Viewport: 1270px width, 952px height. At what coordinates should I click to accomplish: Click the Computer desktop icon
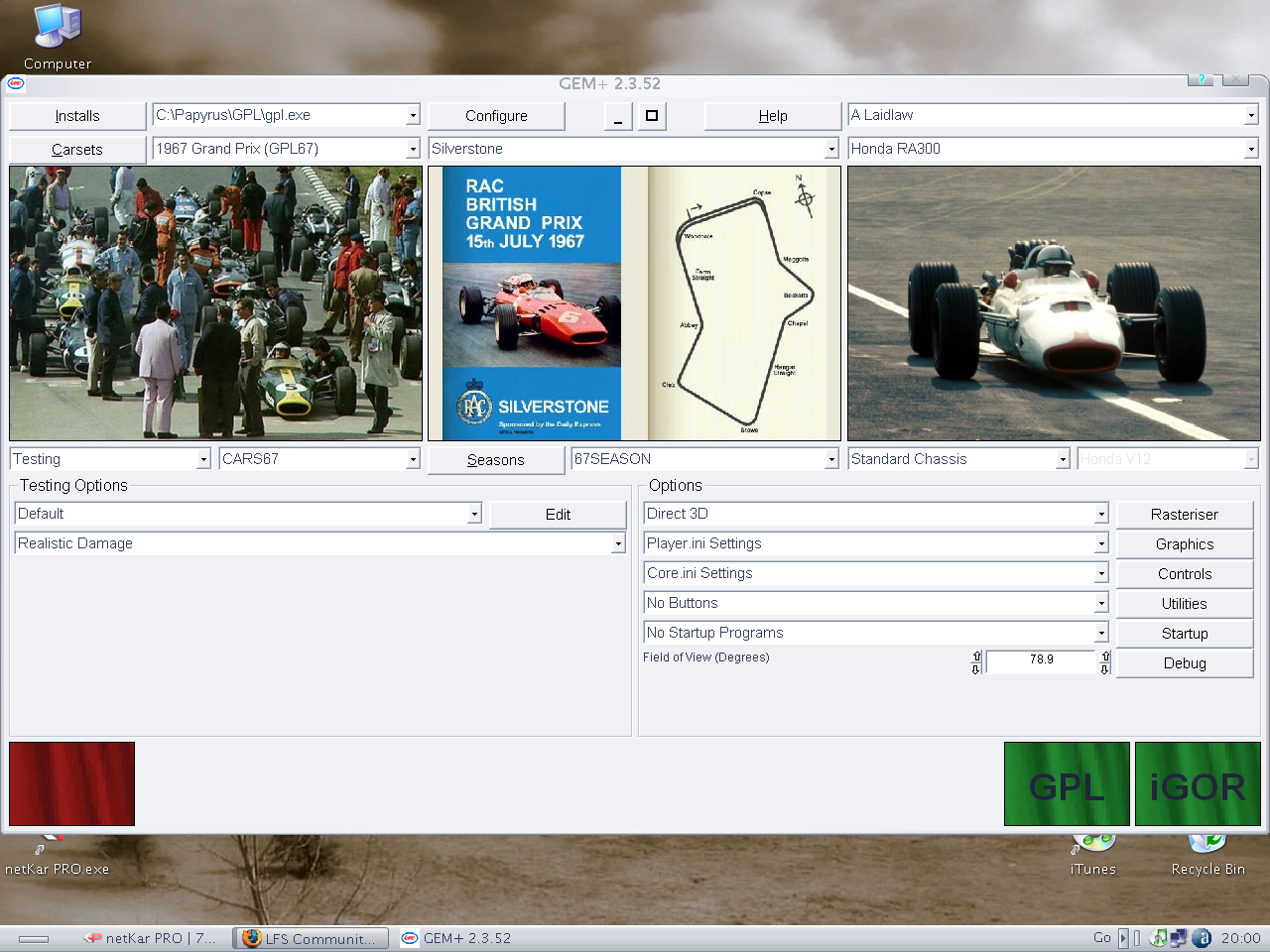pos(58,38)
